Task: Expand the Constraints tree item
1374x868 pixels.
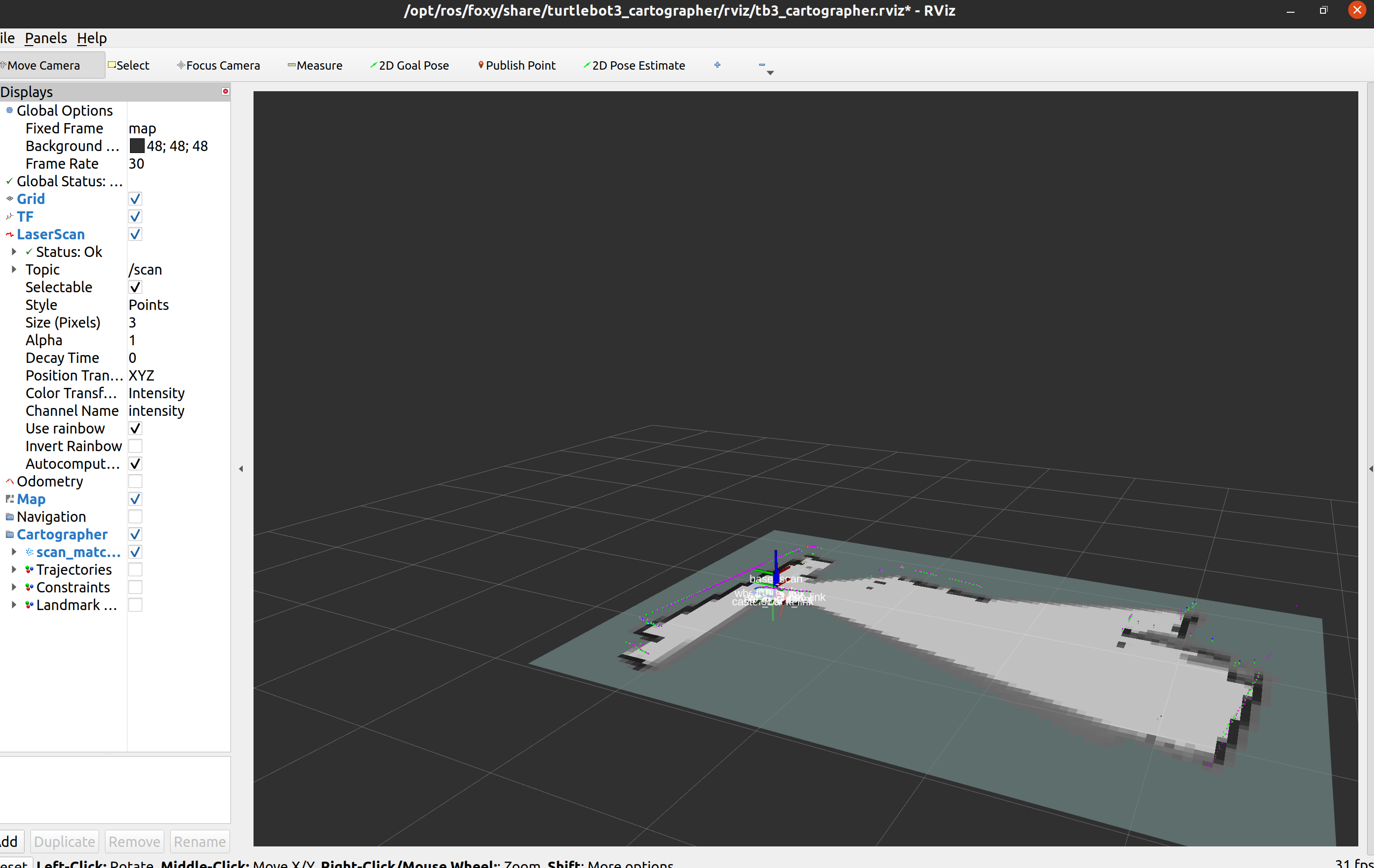Action: [14, 587]
